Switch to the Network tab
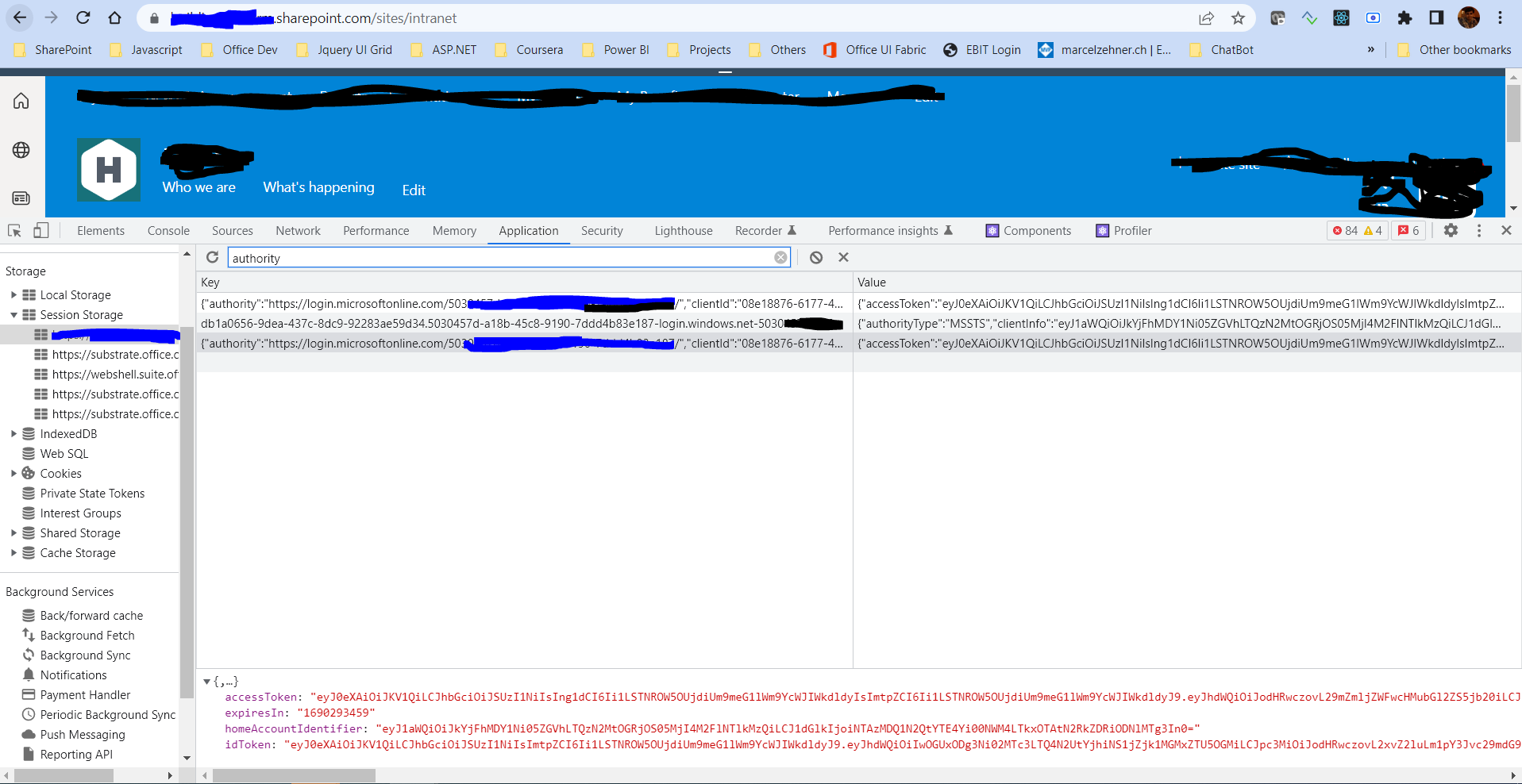Image resolution: width=1522 pixels, height=784 pixels. coord(297,230)
